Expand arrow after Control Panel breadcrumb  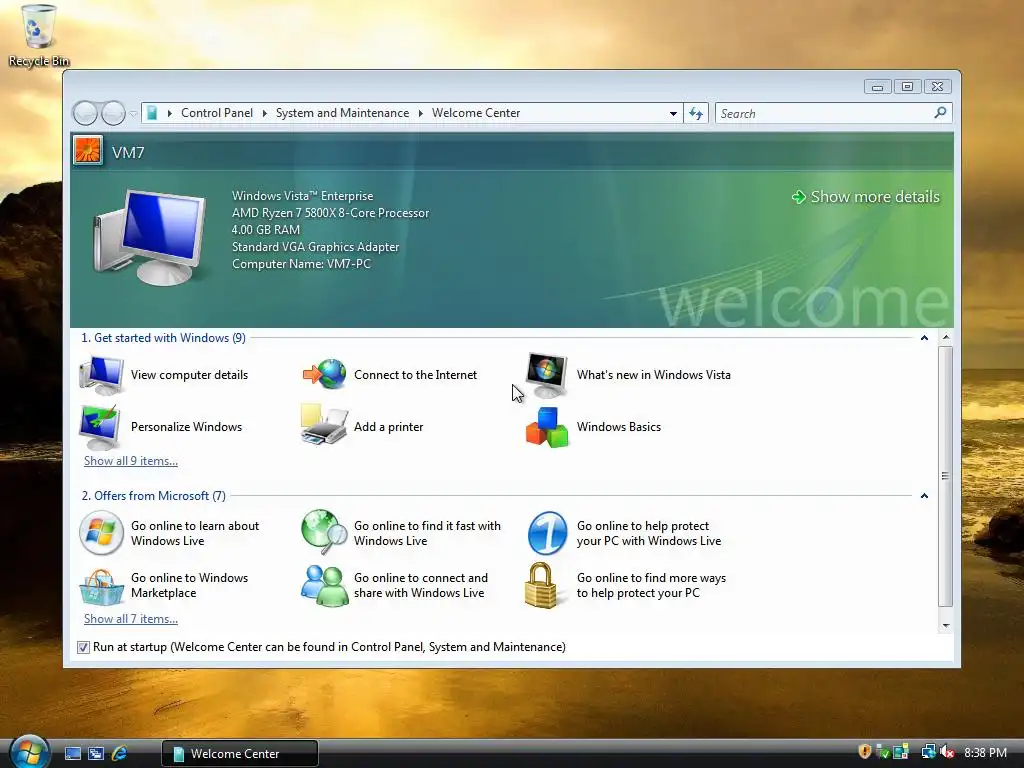tap(264, 114)
